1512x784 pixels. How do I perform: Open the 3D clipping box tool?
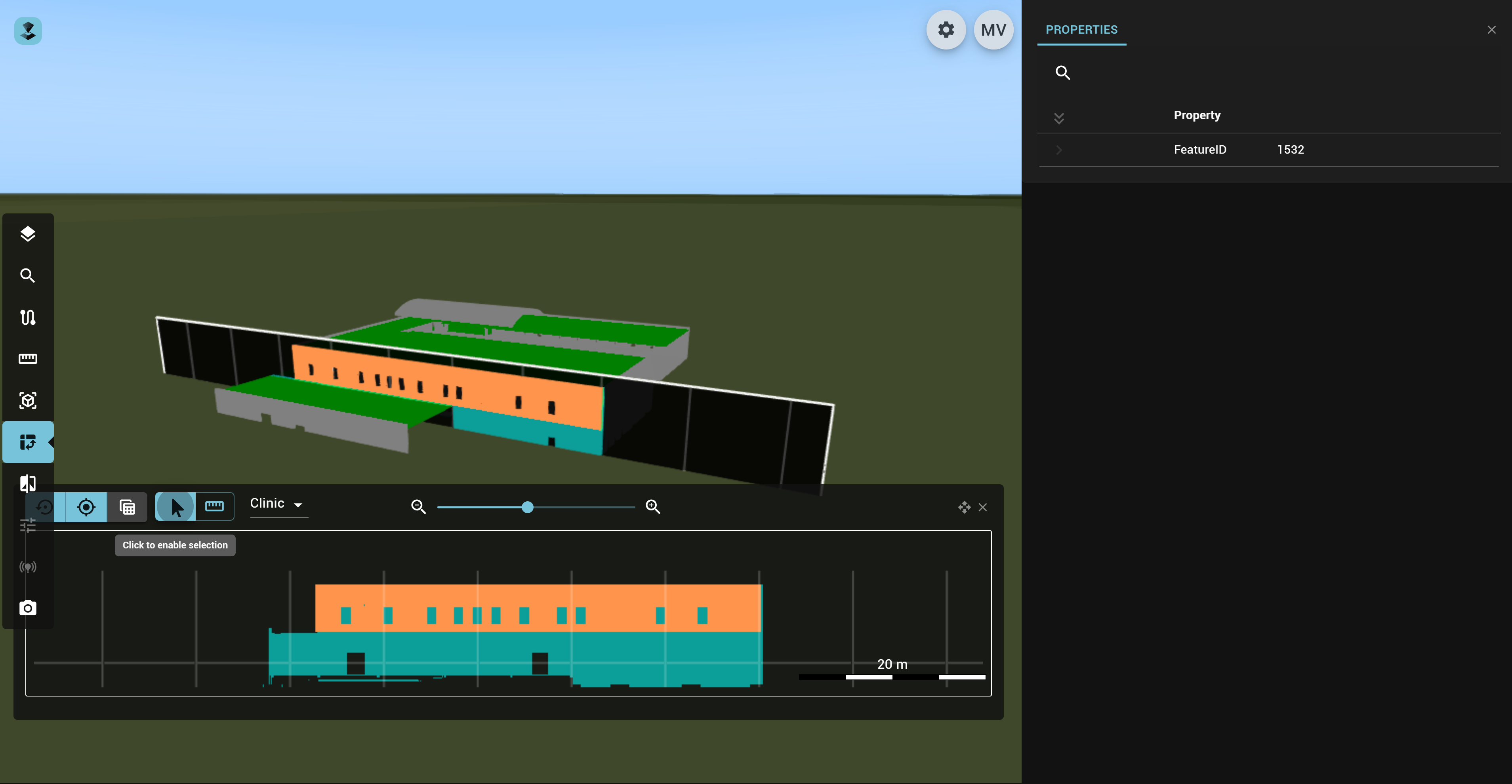click(x=28, y=401)
